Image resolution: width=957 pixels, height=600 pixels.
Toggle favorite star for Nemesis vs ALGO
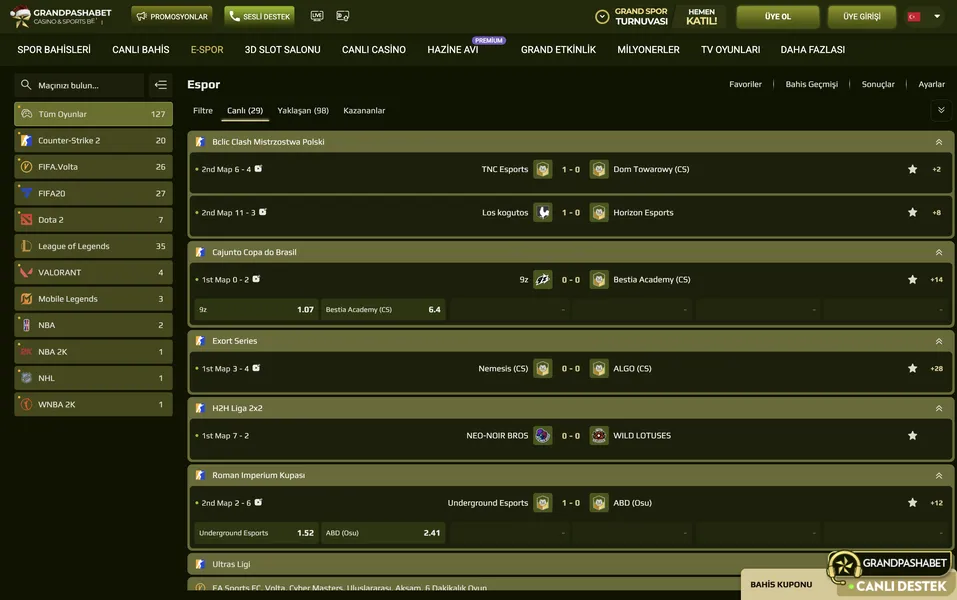[x=912, y=369]
